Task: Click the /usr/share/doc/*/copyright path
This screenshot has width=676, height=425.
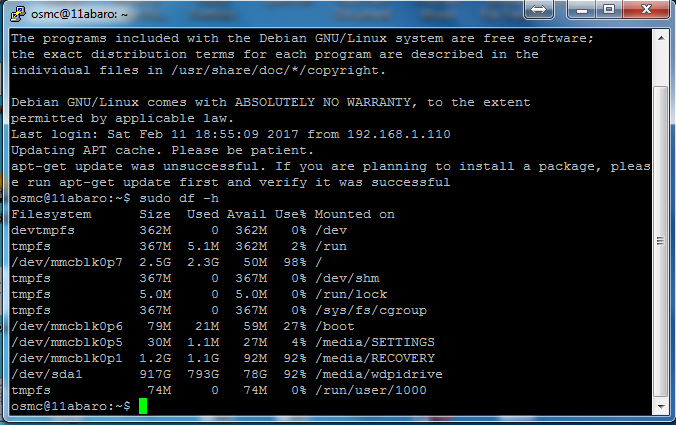Action: pyautogui.click(x=275, y=70)
